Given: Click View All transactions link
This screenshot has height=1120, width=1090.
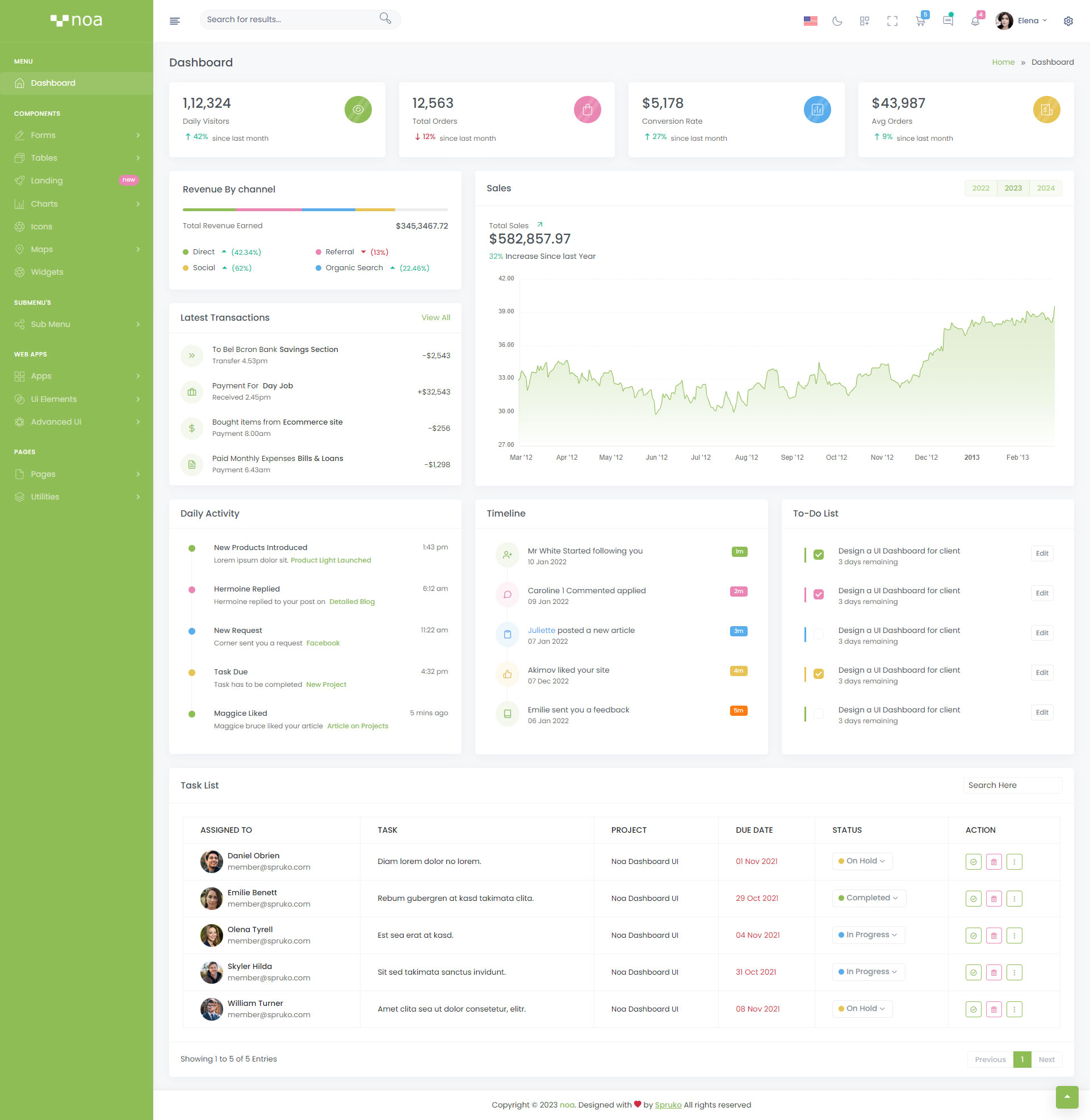Looking at the screenshot, I should [x=435, y=318].
